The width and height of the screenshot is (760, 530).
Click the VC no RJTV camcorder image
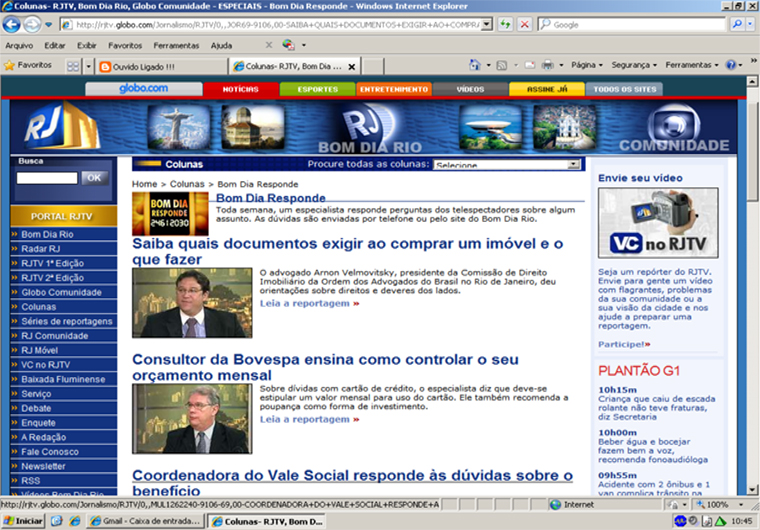[x=658, y=223]
